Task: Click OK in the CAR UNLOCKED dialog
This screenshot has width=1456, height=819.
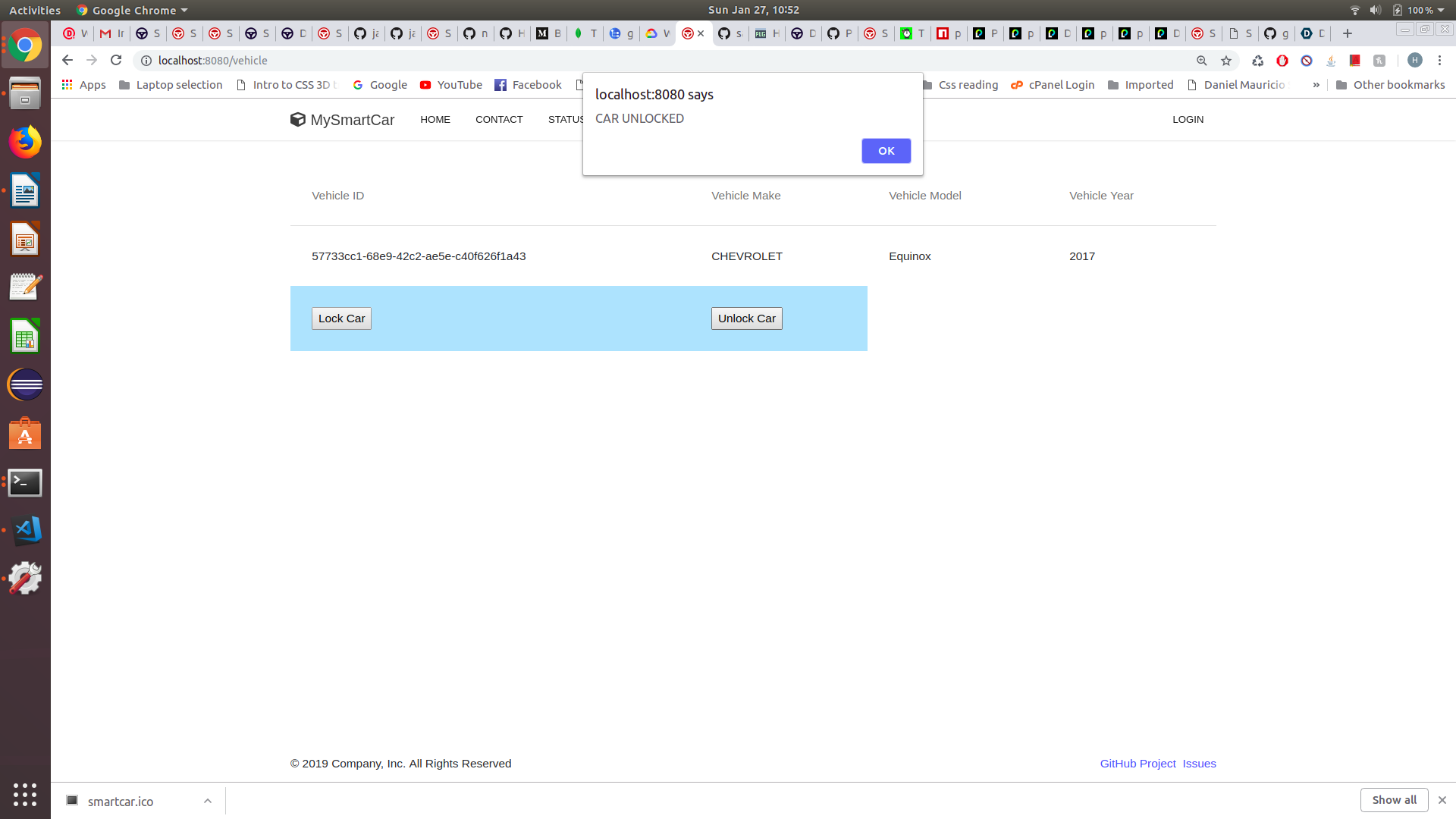Action: (x=886, y=151)
